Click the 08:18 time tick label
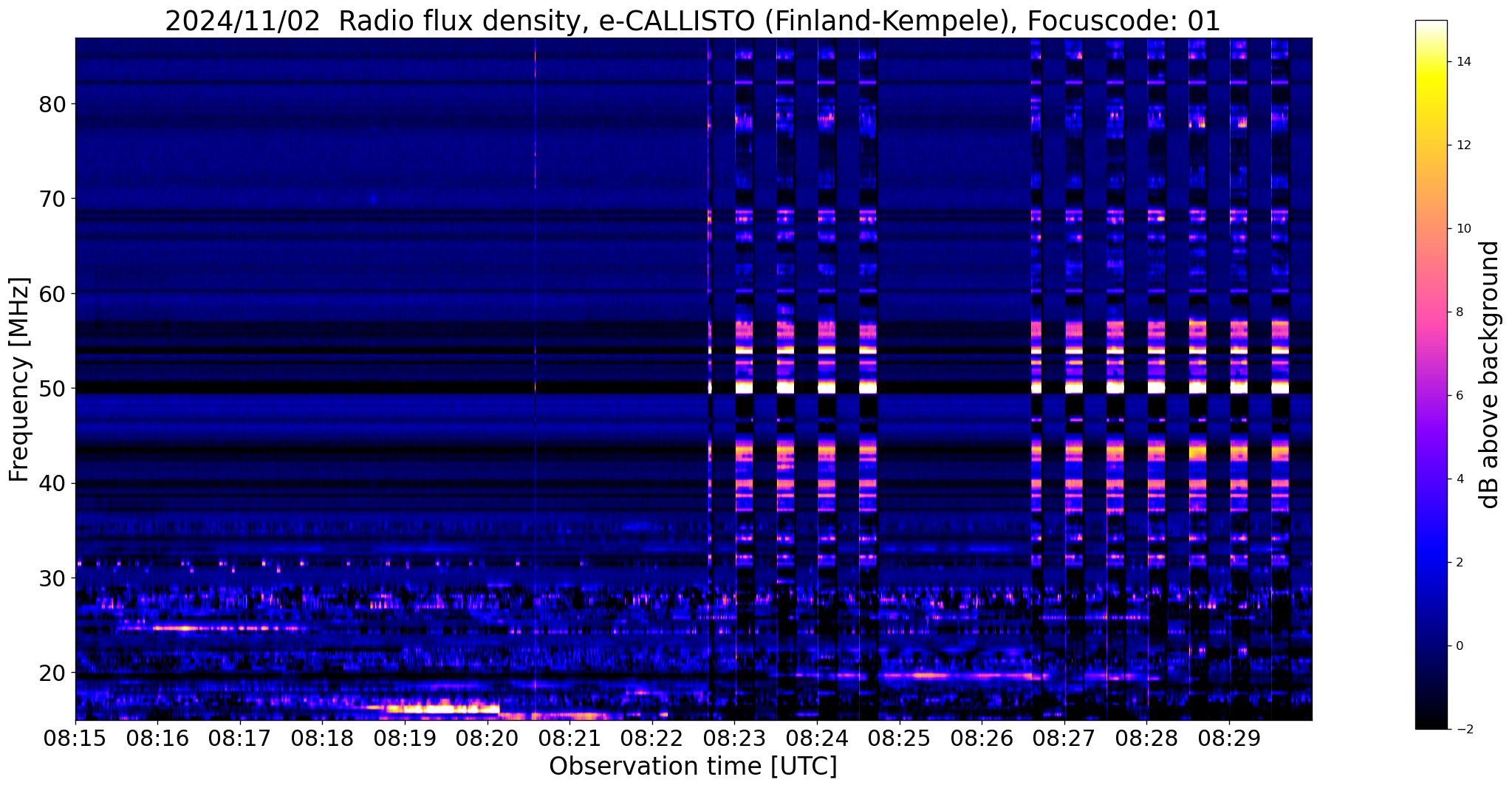 [322, 739]
